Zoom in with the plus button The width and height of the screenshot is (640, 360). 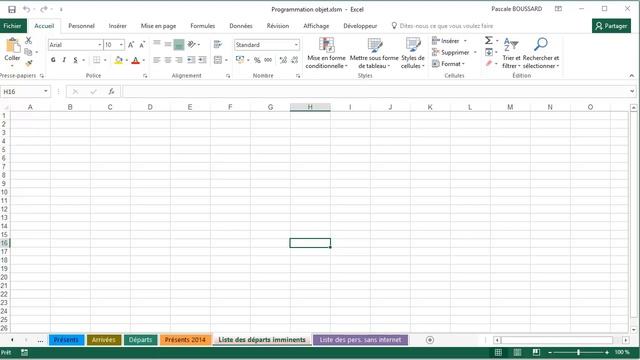[x=607, y=352]
